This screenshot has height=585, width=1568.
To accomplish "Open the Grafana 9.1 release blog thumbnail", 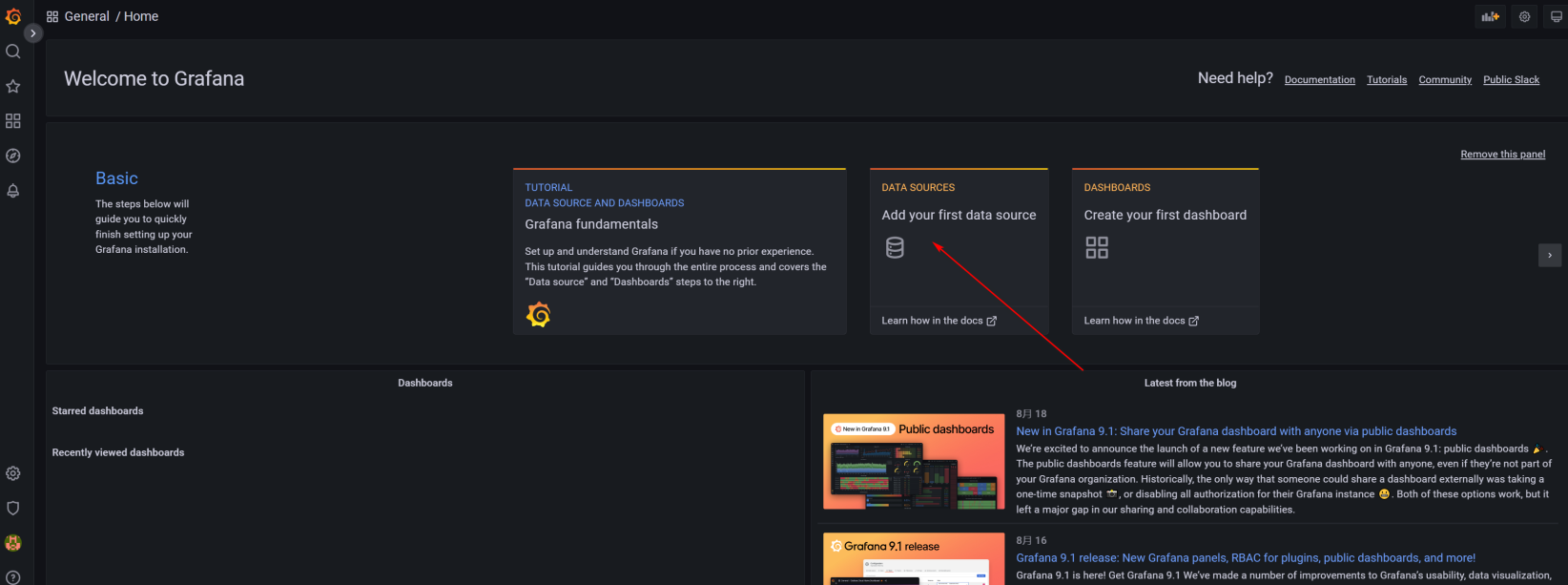I will tap(914, 559).
